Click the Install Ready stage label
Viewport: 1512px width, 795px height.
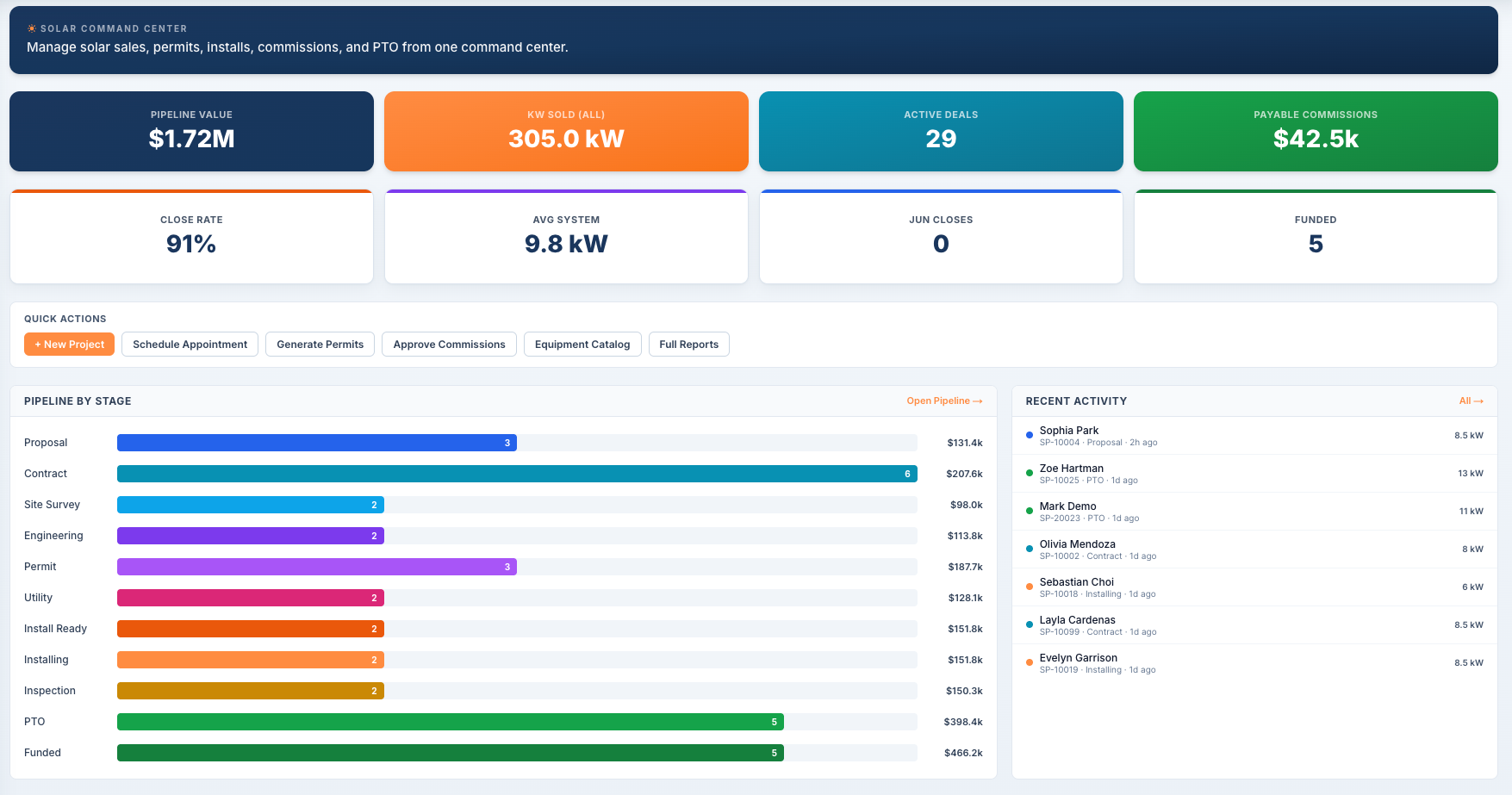(55, 629)
